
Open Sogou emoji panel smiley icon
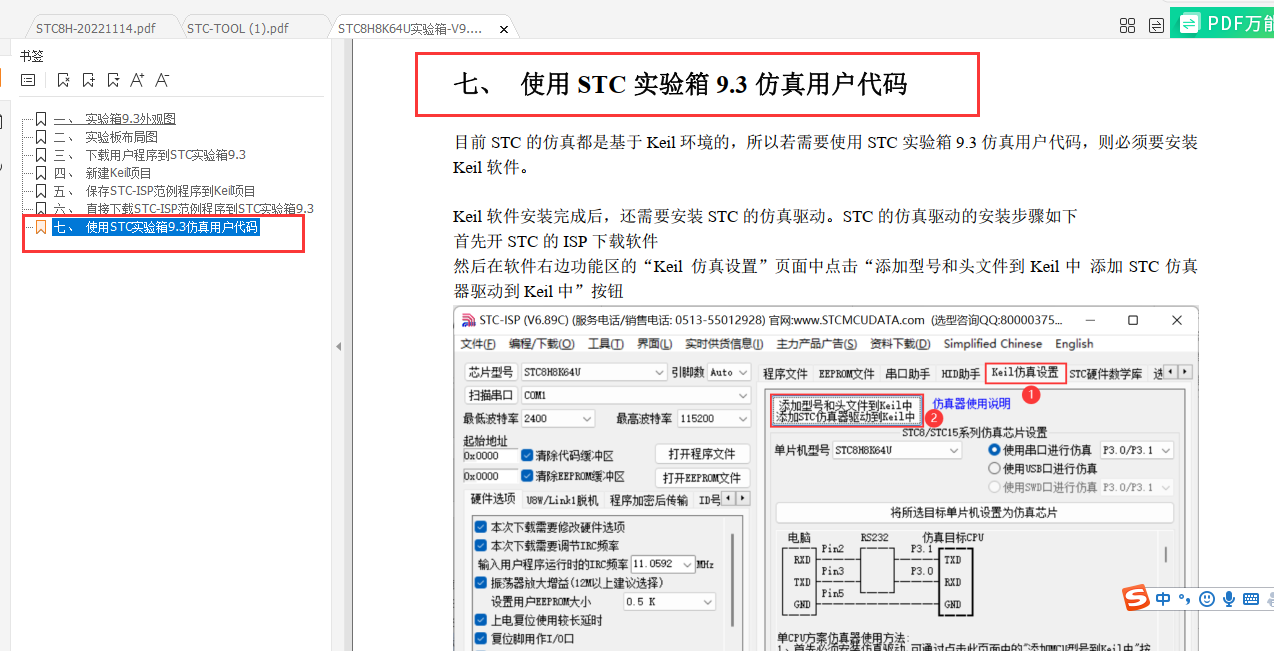[1207, 599]
